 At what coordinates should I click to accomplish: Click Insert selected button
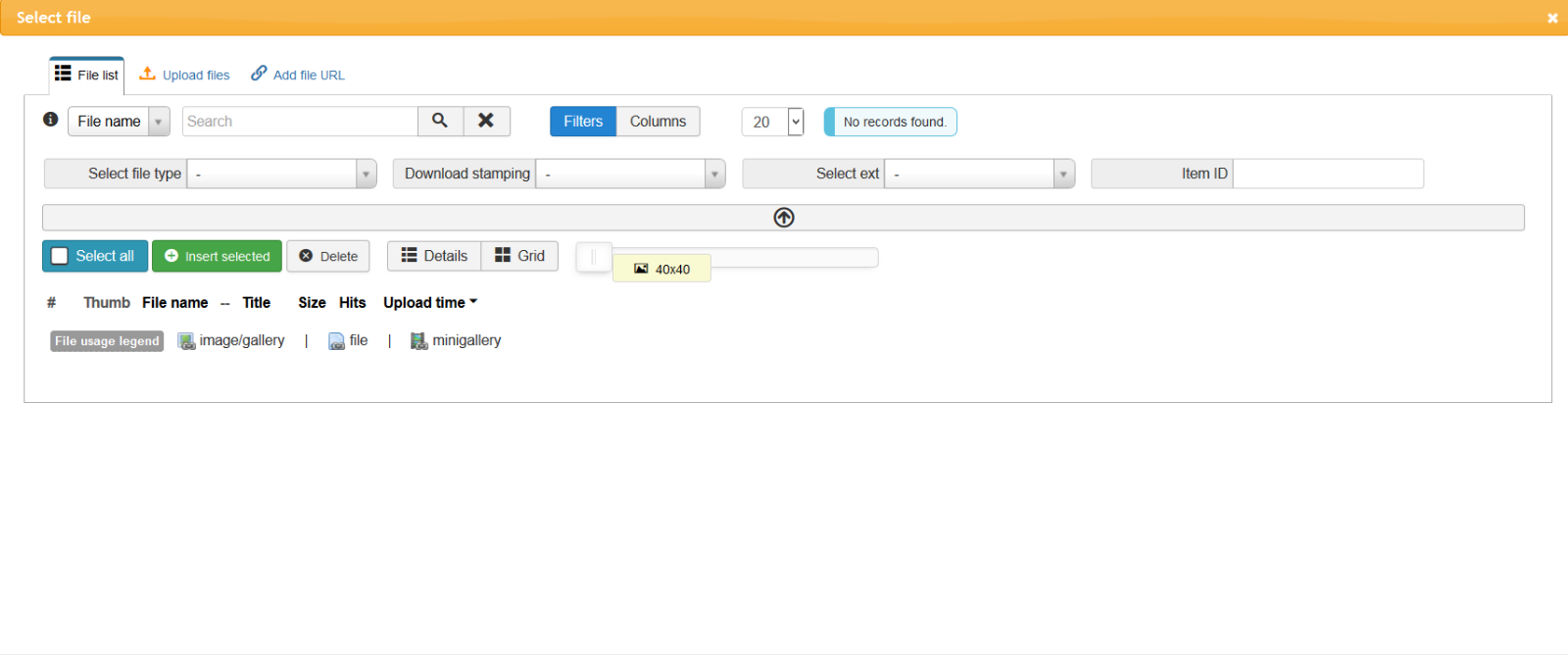click(x=217, y=256)
